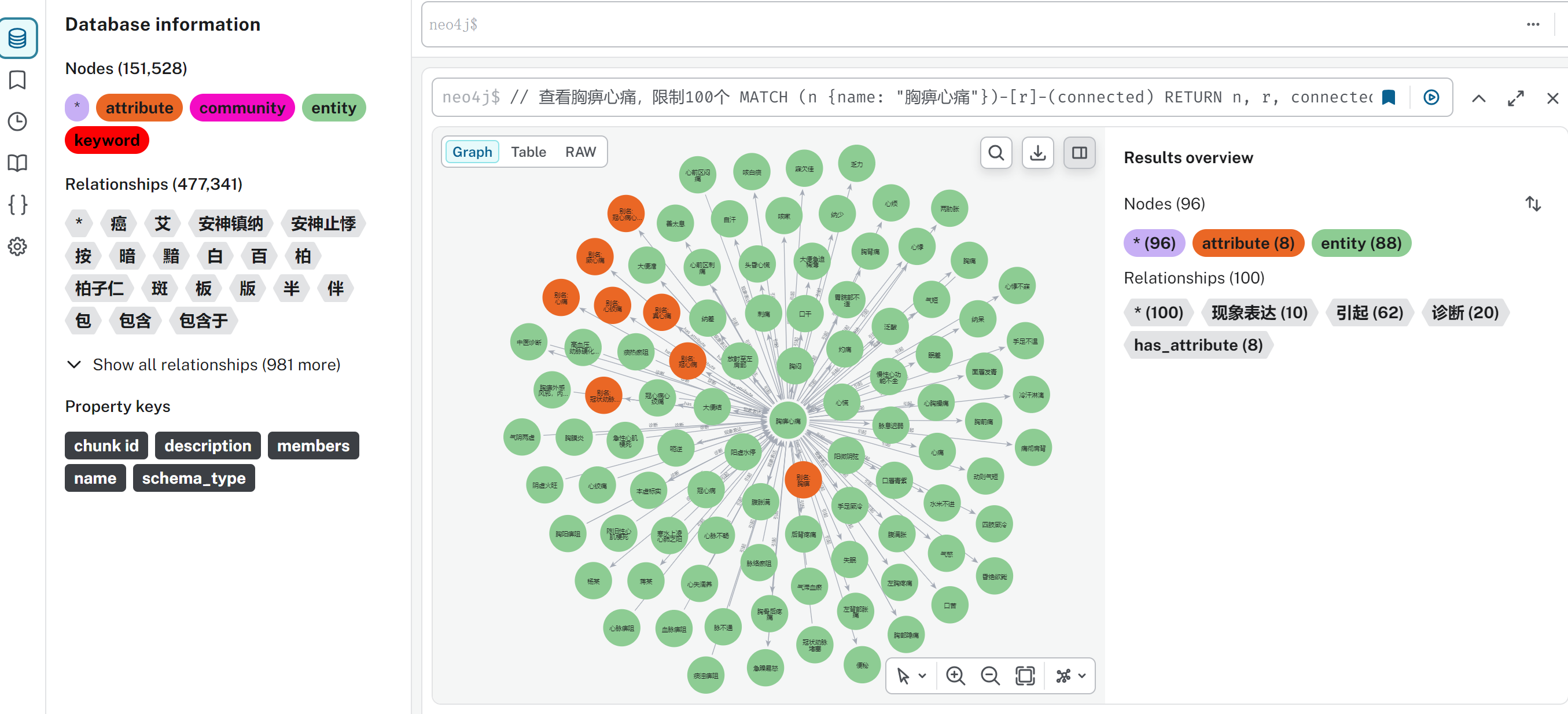The height and width of the screenshot is (714, 1568).
Task: Click the community node label
Action: (x=242, y=108)
